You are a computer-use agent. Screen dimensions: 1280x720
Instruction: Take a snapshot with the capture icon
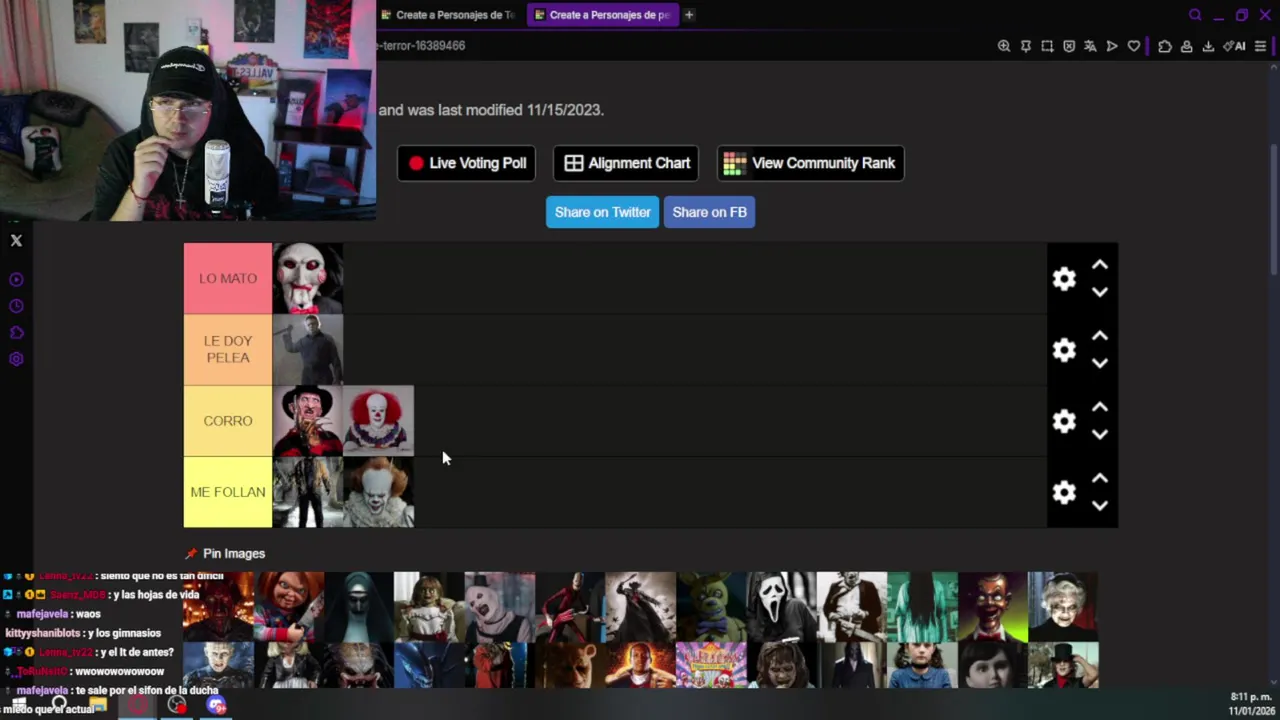1047,46
